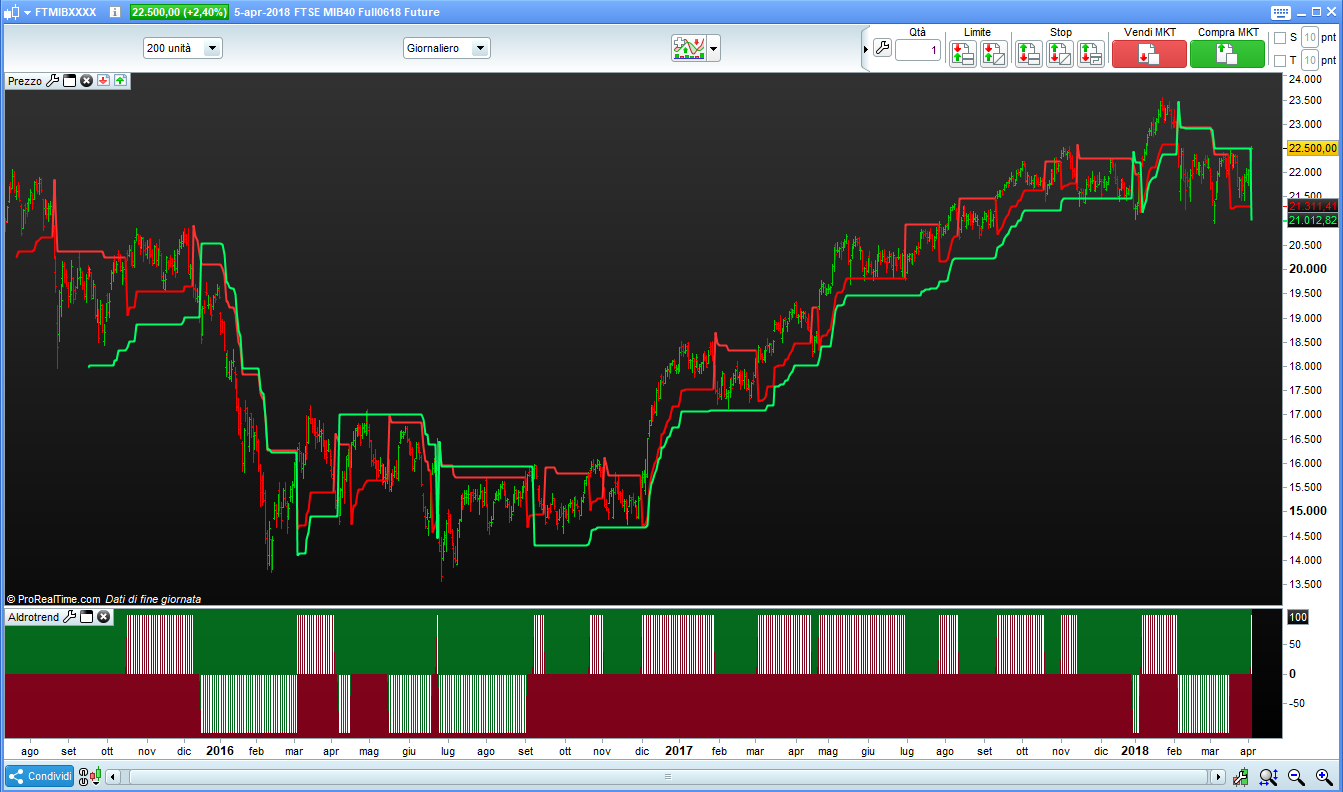
Task: Click the indicators chart icon in toolbar
Action: 689,48
